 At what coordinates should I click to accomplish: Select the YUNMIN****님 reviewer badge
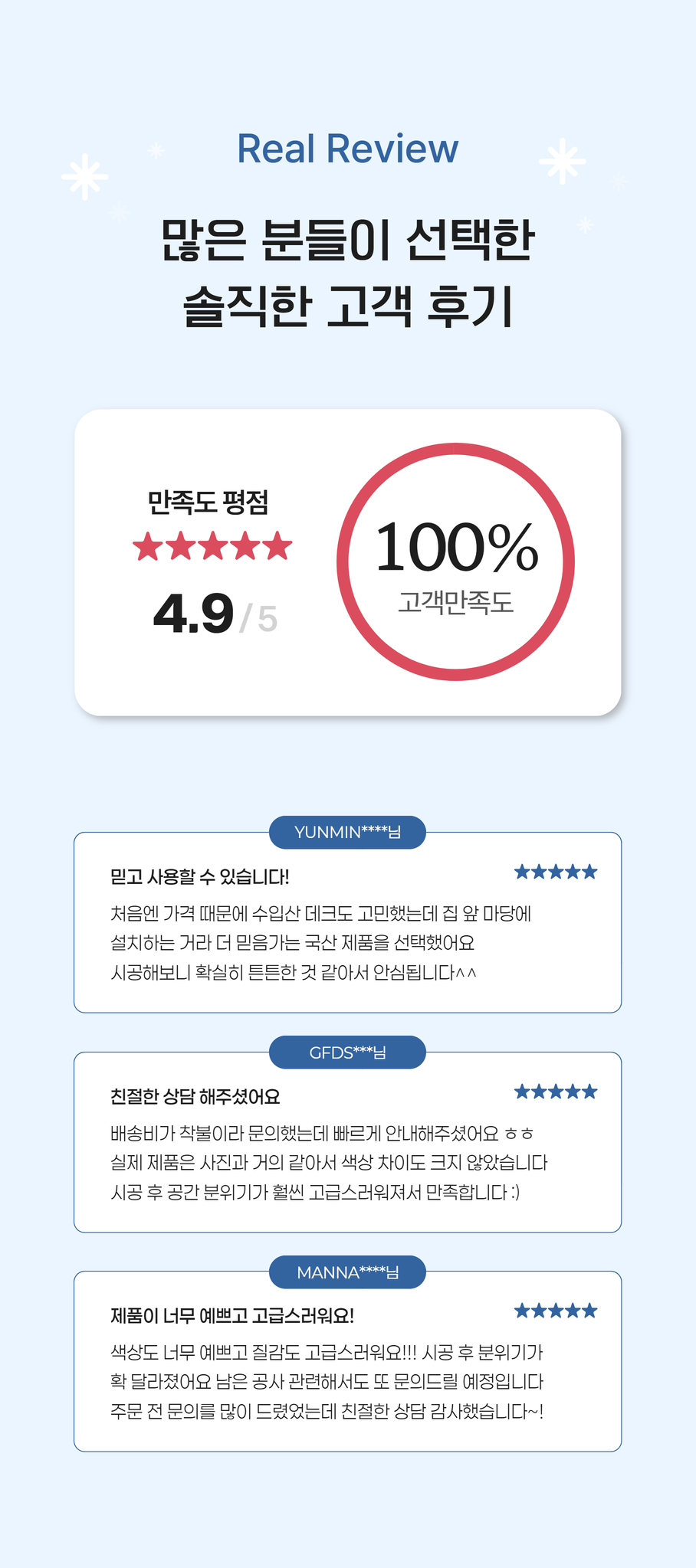coord(347,833)
